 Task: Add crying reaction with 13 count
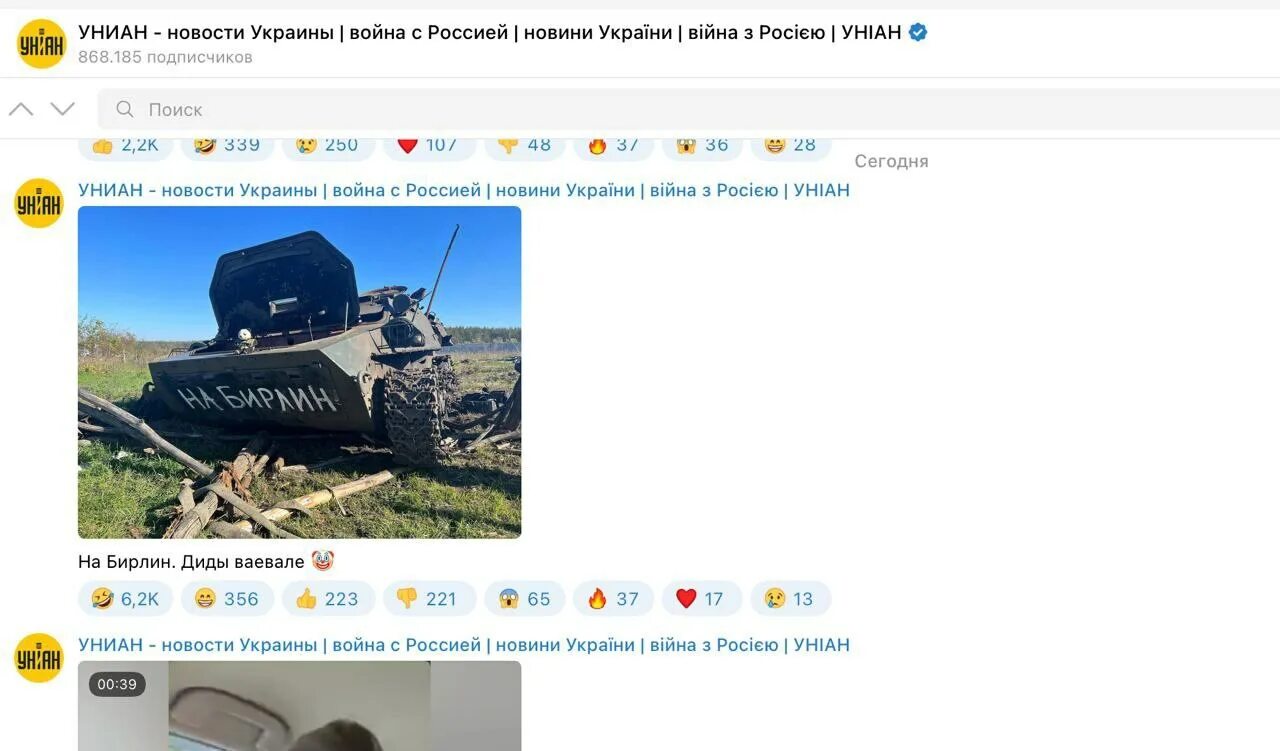tap(790, 598)
